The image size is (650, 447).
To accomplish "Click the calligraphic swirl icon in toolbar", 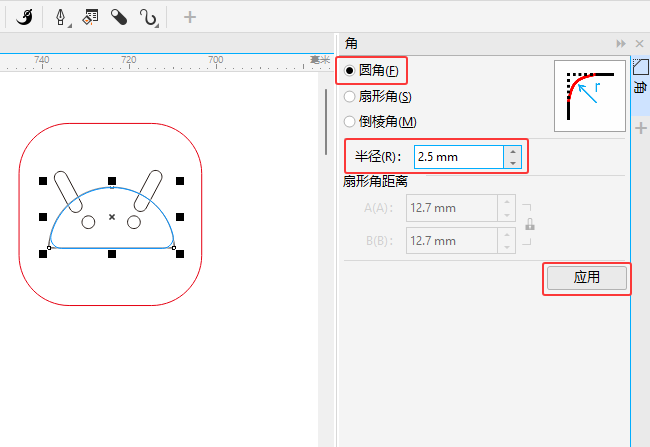I will [24, 17].
